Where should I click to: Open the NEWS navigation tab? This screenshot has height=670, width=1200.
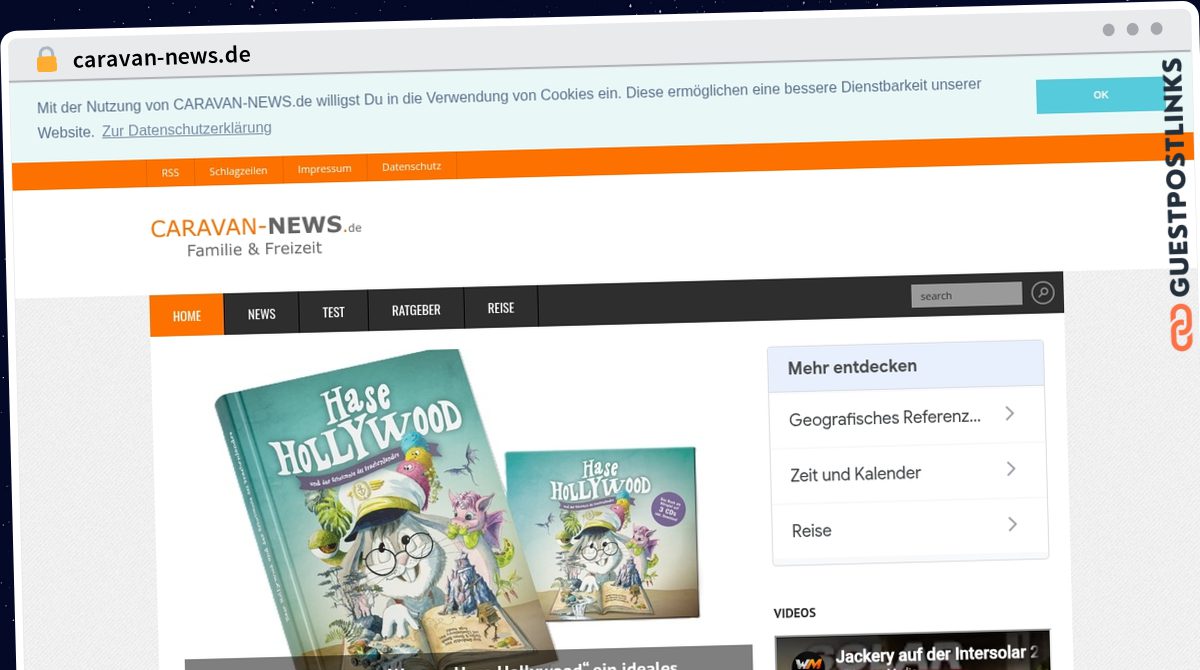[x=261, y=314]
